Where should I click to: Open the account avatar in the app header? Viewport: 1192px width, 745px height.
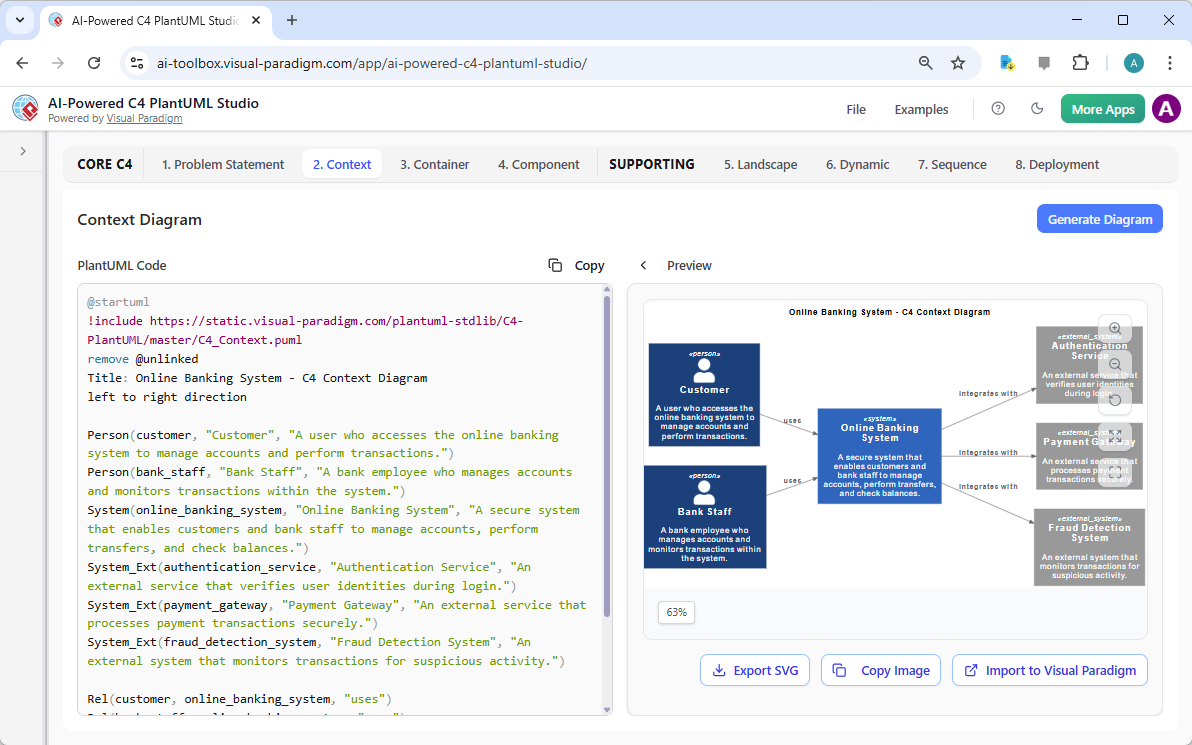click(1166, 109)
